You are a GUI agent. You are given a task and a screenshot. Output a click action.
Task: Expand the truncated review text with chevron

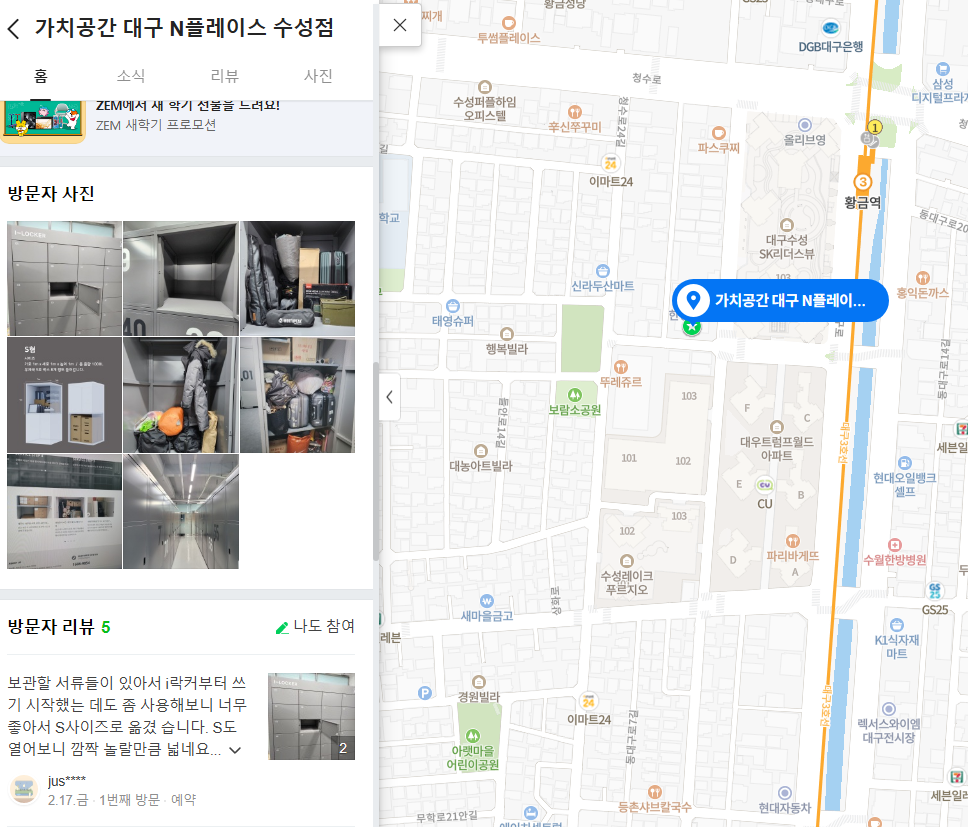(235, 750)
